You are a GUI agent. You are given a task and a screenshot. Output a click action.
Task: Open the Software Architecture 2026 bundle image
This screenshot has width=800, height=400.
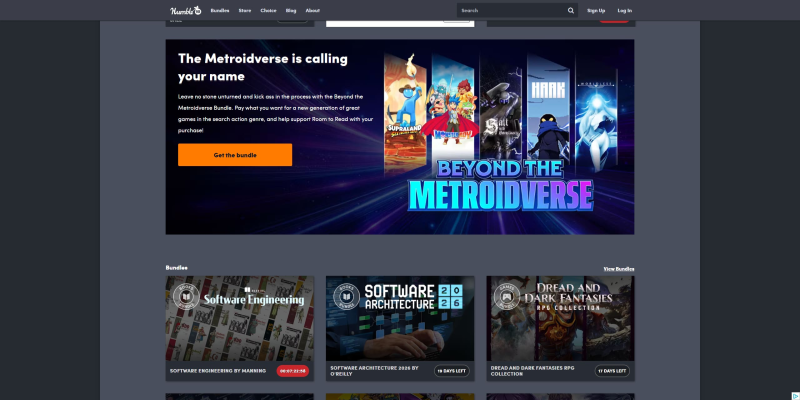400,318
